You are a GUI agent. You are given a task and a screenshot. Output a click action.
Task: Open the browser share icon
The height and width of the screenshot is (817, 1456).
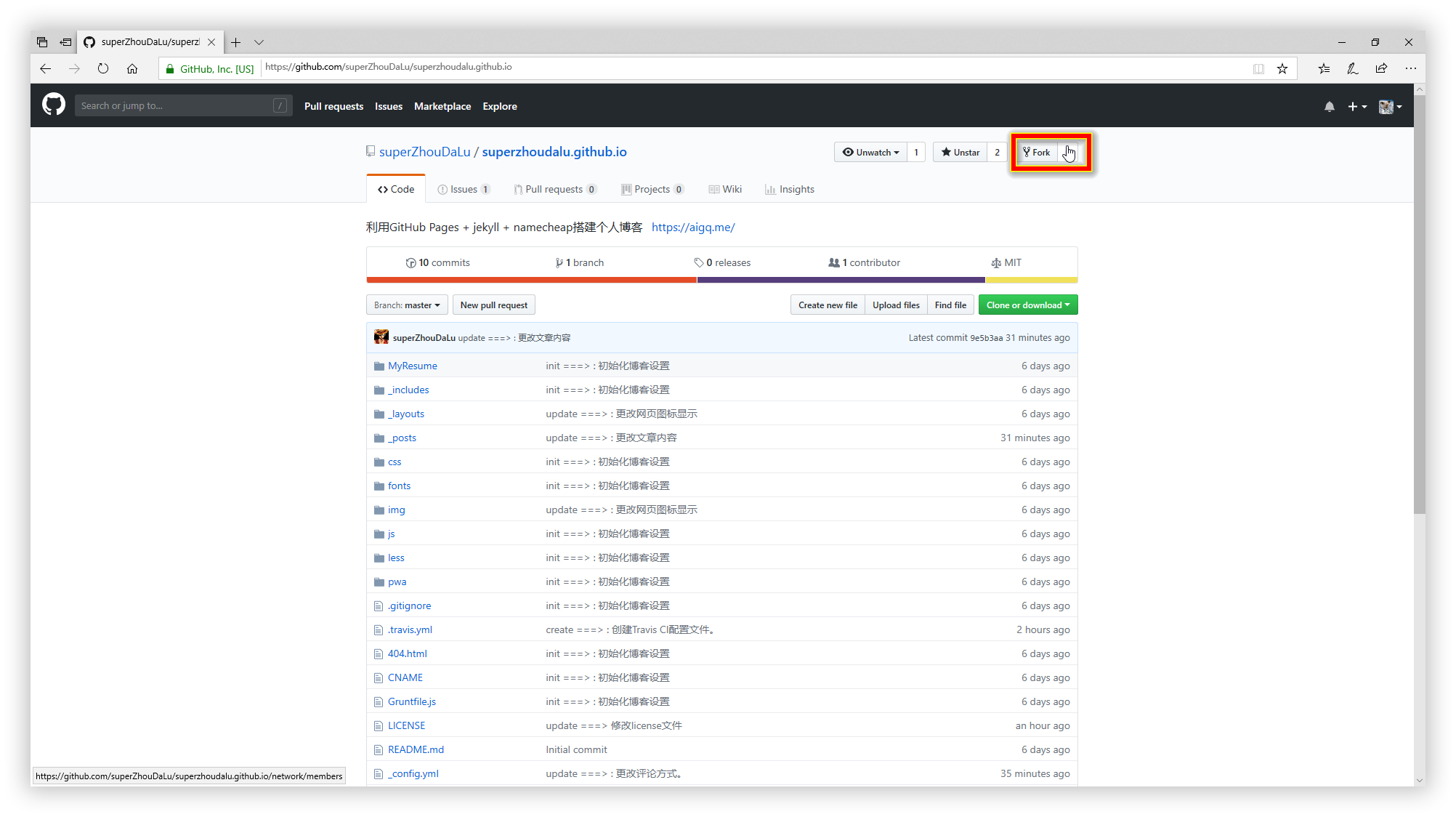1381,68
